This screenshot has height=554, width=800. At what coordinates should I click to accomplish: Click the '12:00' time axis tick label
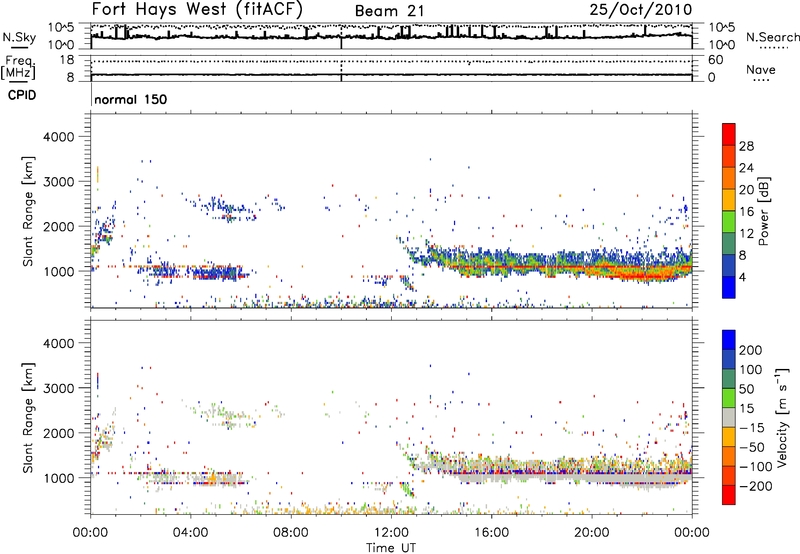click(391, 533)
